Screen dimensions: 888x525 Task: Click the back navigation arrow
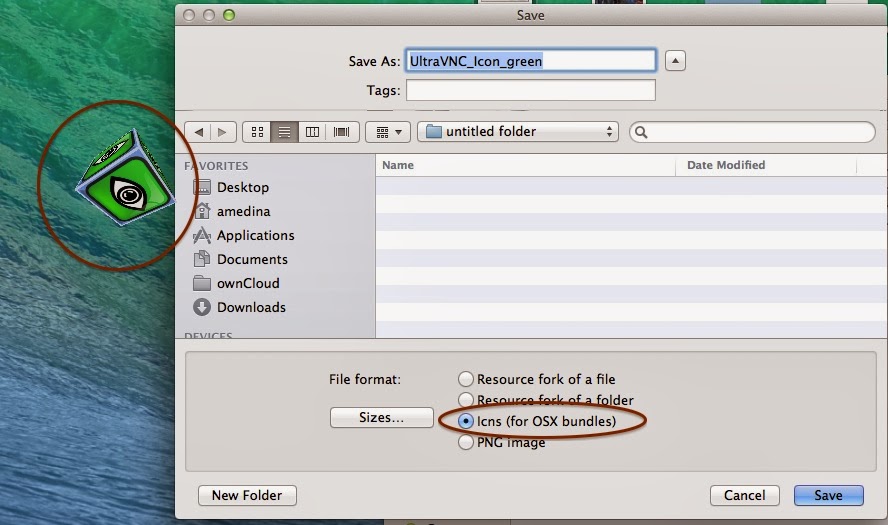click(198, 132)
